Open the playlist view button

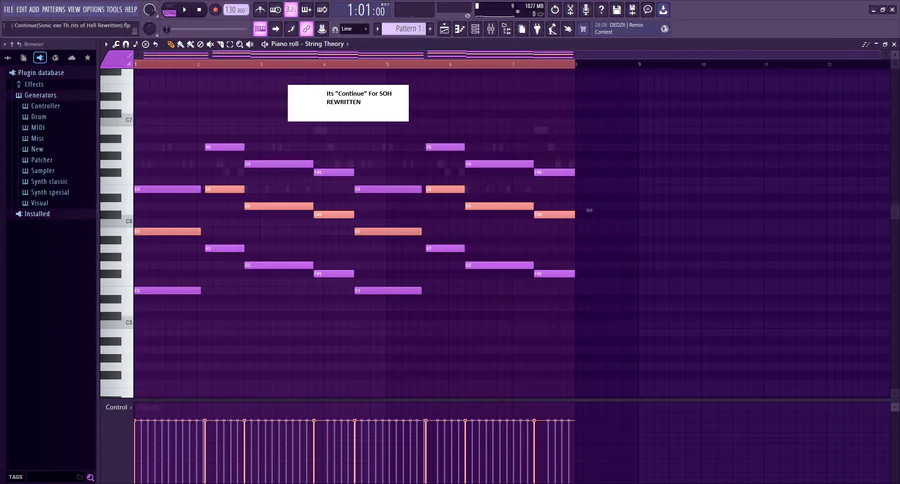[444, 29]
